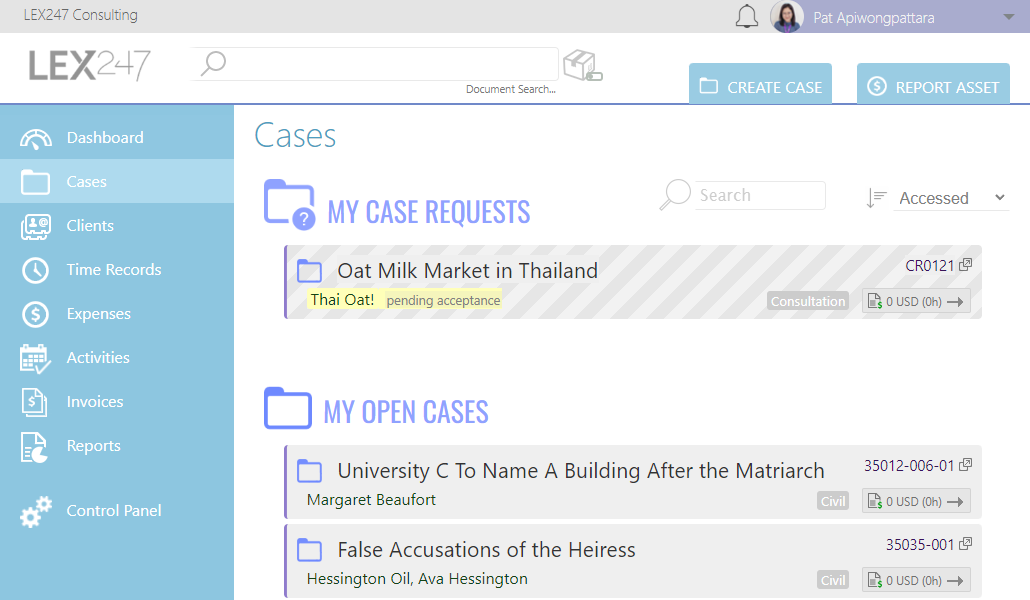Focus the cases Search field
Screen dimensions: 1030x600
tap(760, 195)
